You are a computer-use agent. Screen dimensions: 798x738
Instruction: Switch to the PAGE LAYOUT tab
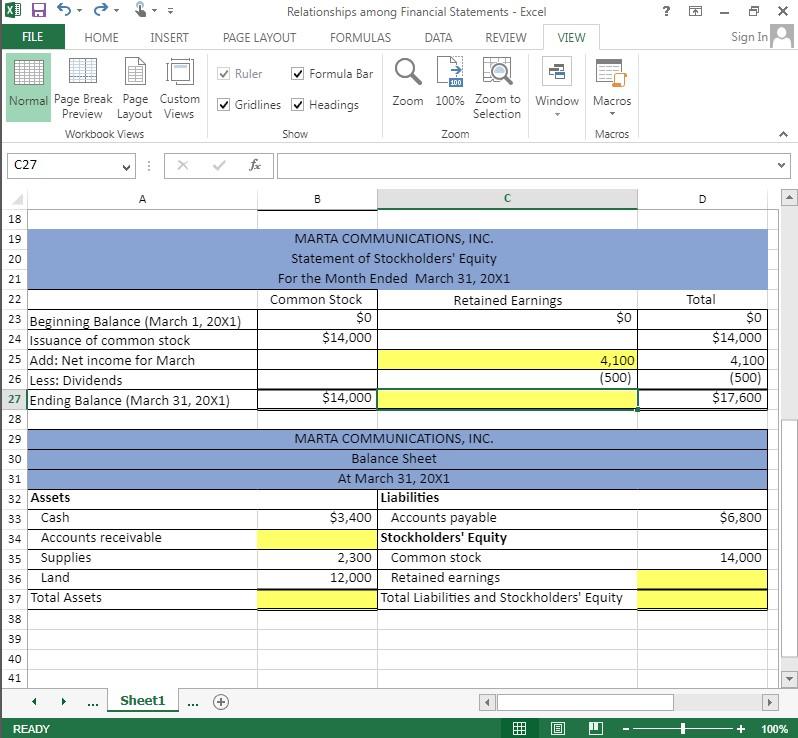click(x=259, y=37)
